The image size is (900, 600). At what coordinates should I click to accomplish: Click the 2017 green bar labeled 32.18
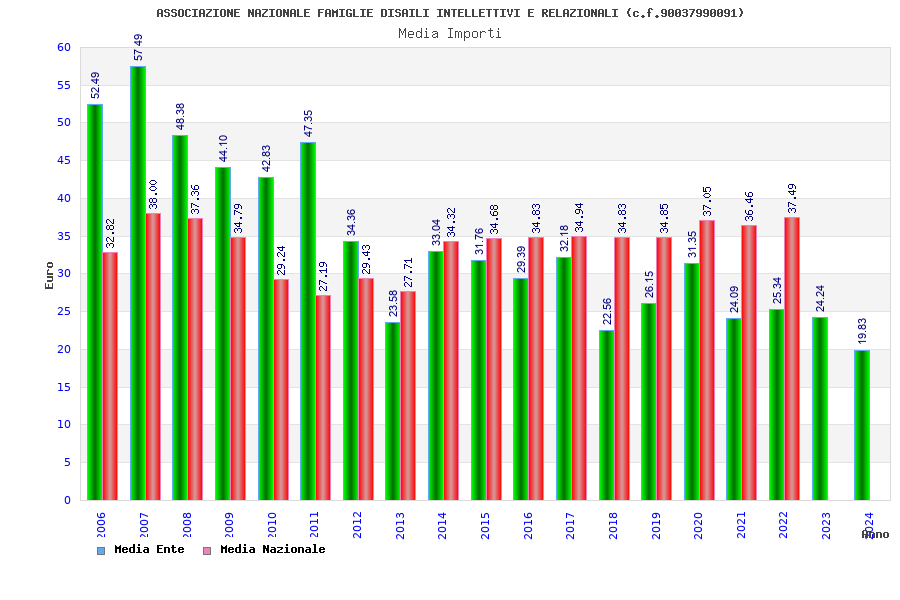tap(564, 379)
